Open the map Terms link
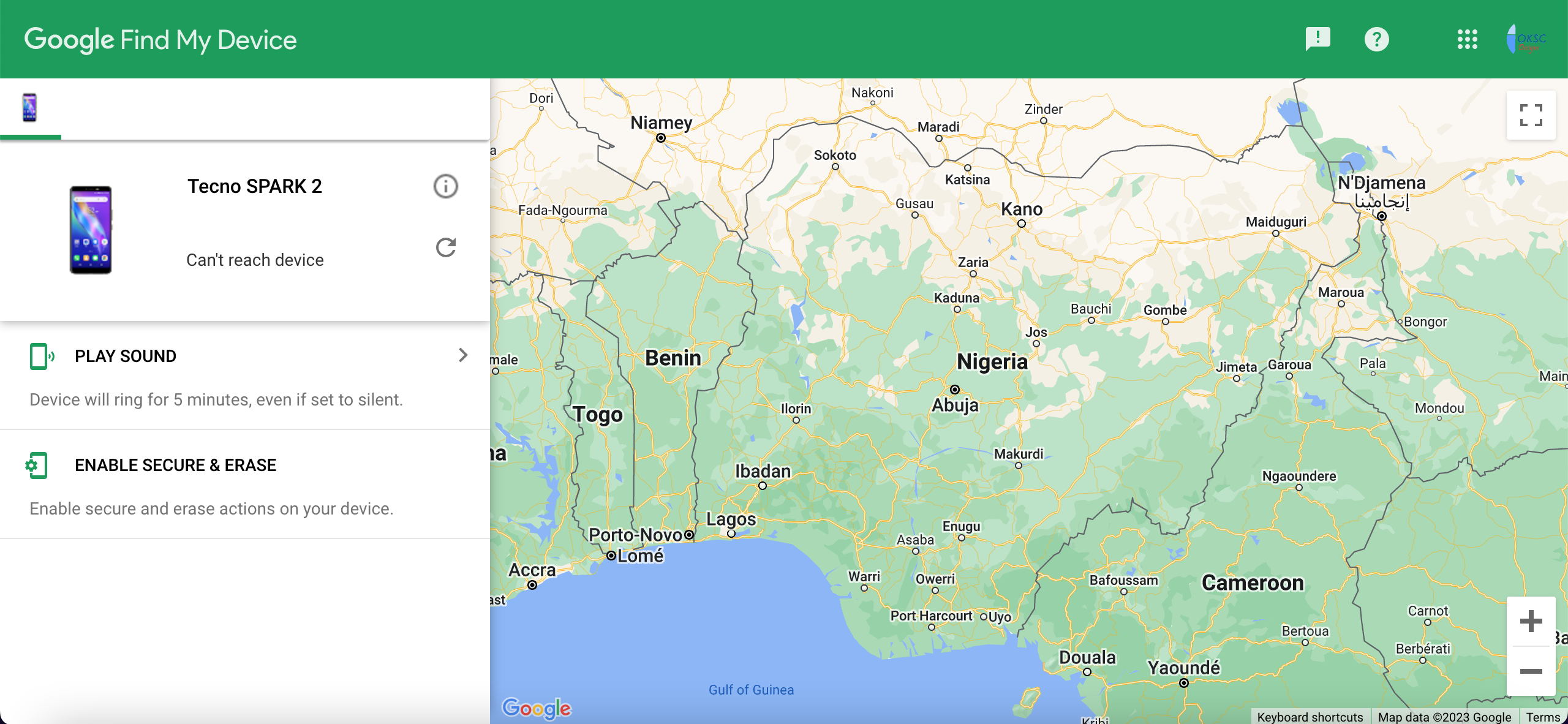The image size is (1568, 724). 1543,717
